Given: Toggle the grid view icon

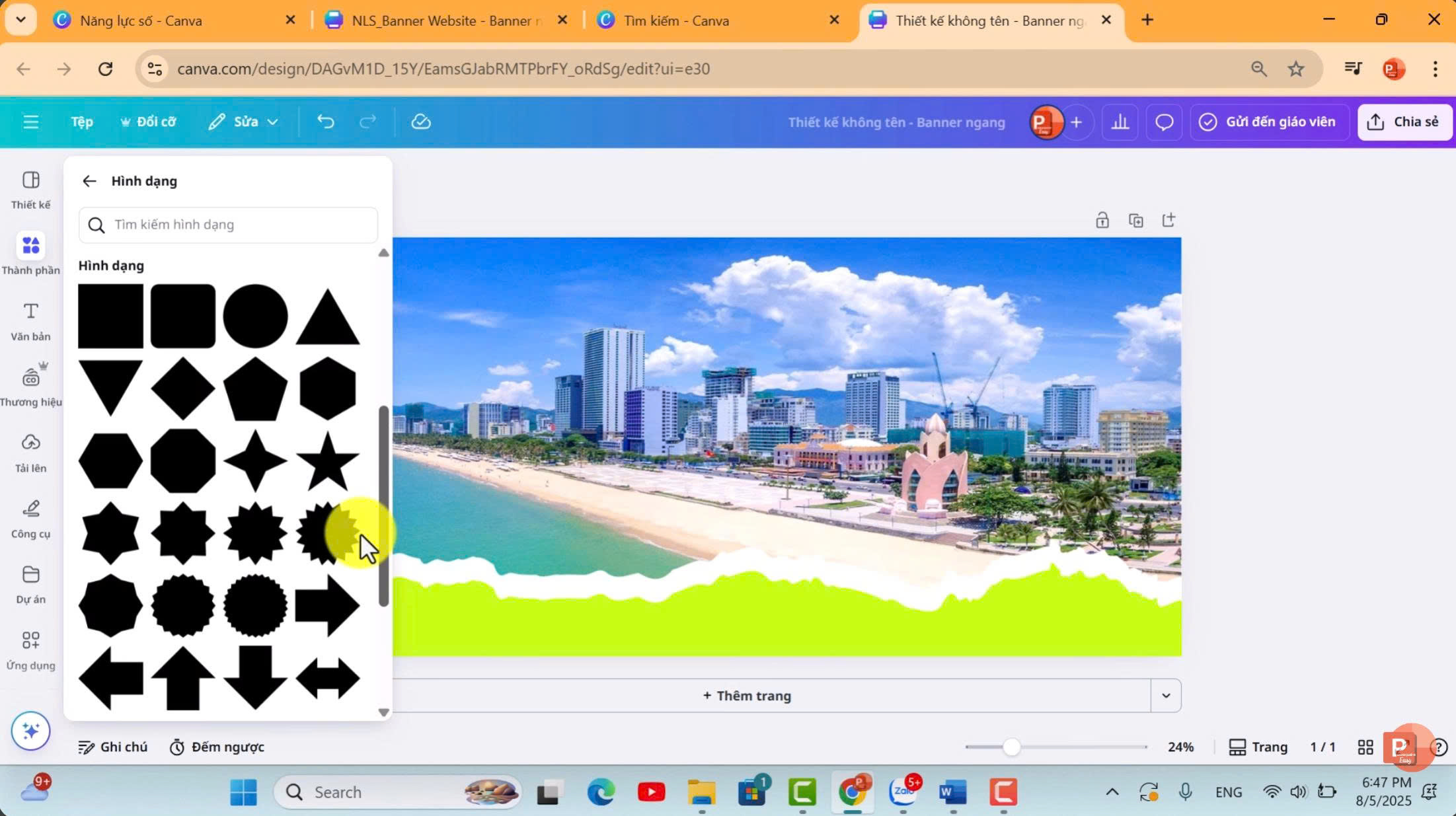Looking at the screenshot, I should pyautogui.click(x=1365, y=747).
